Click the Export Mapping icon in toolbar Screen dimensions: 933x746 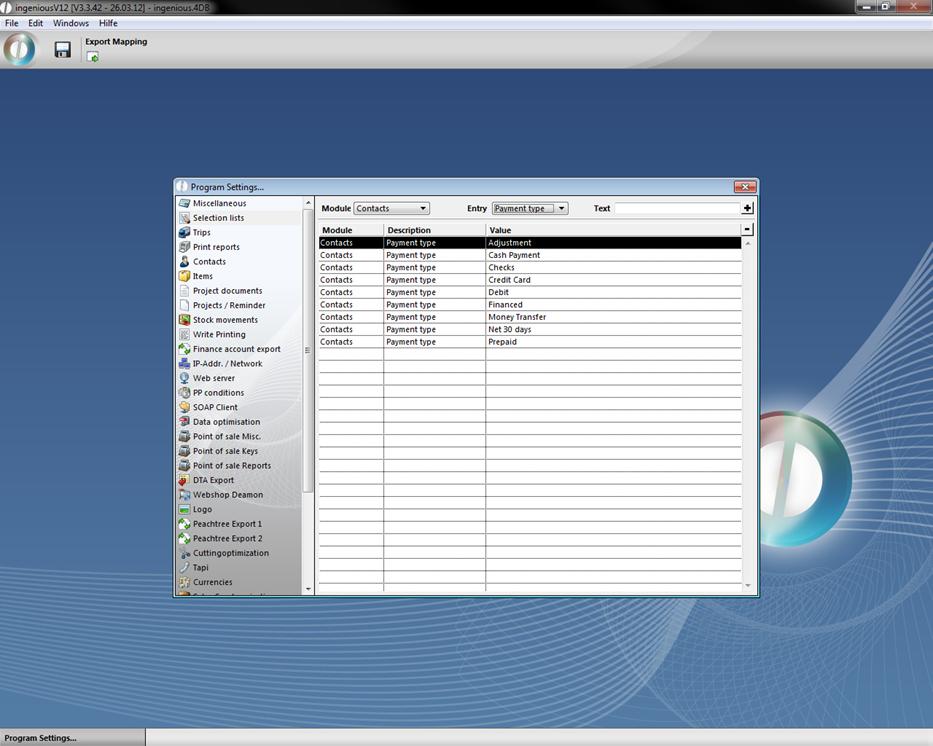coord(93,57)
